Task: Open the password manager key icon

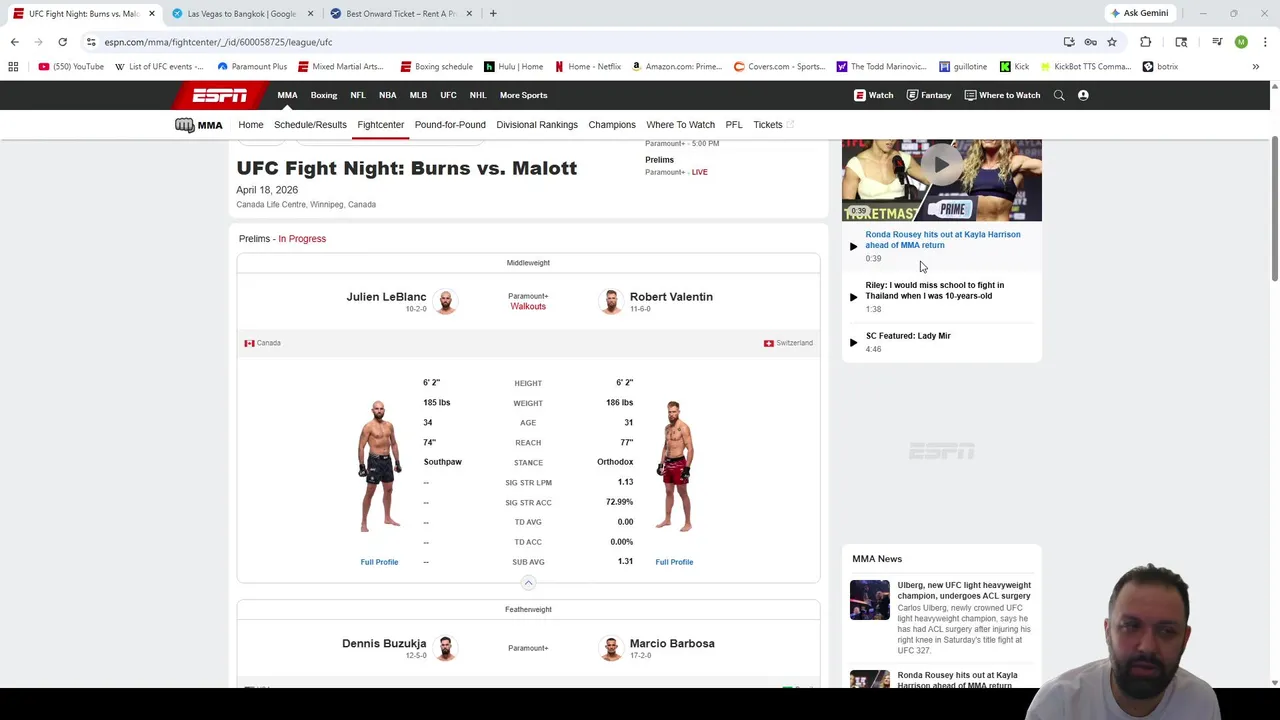Action: tap(1090, 42)
